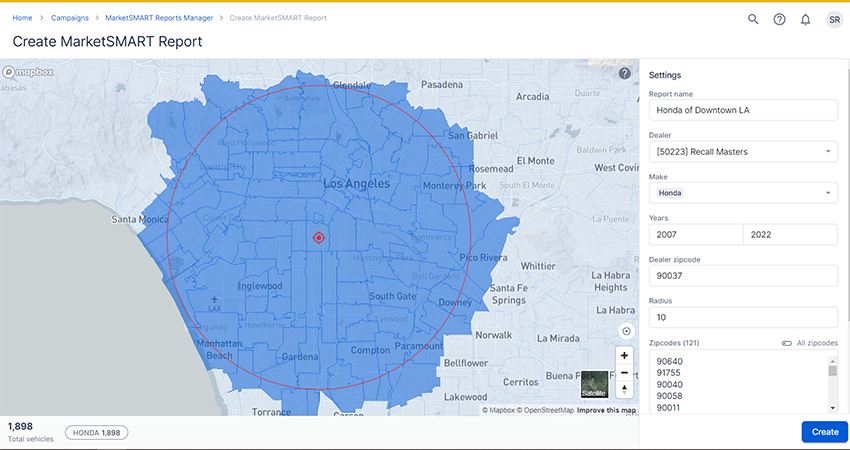The width and height of the screenshot is (850, 450).
Task: Click the LAX airport icon on map
Action: pos(215,299)
